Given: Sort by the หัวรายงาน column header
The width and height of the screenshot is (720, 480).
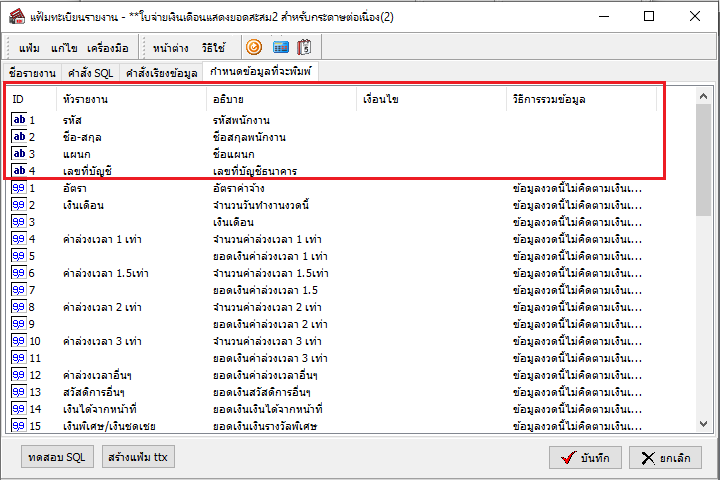Looking at the screenshot, I should point(131,99).
